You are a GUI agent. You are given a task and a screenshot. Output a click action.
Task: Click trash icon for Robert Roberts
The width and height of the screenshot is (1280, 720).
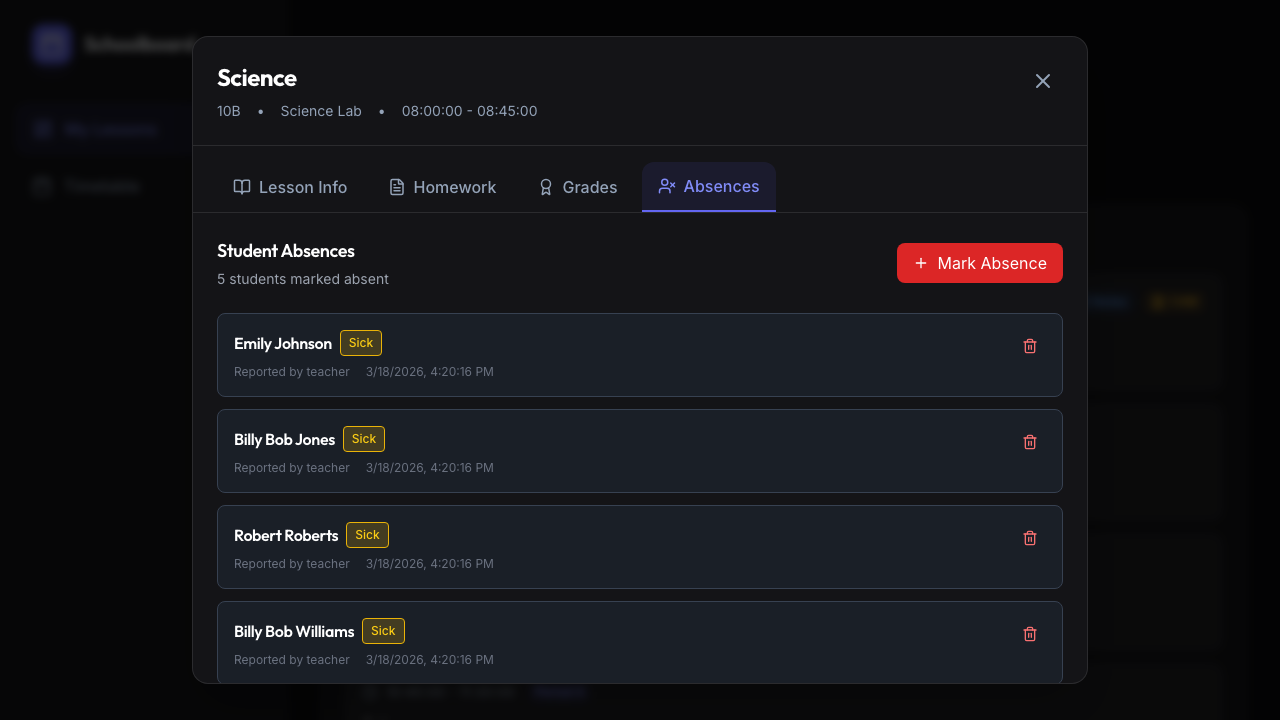click(1030, 538)
